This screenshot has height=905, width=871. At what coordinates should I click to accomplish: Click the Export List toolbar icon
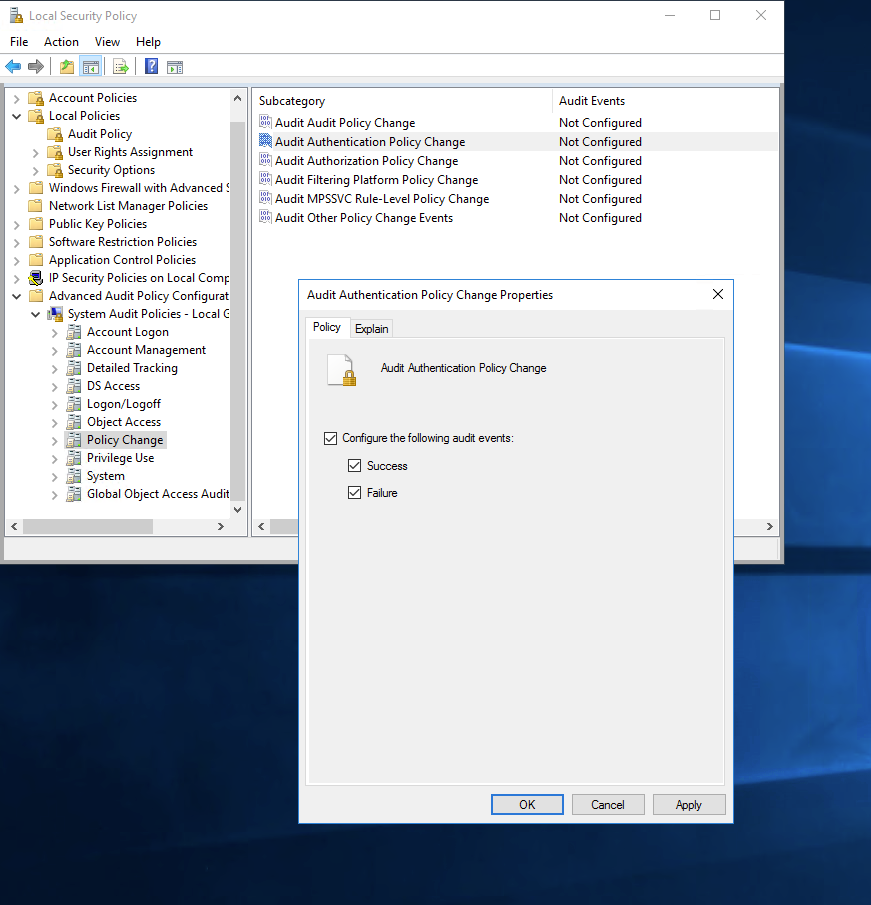click(x=120, y=66)
